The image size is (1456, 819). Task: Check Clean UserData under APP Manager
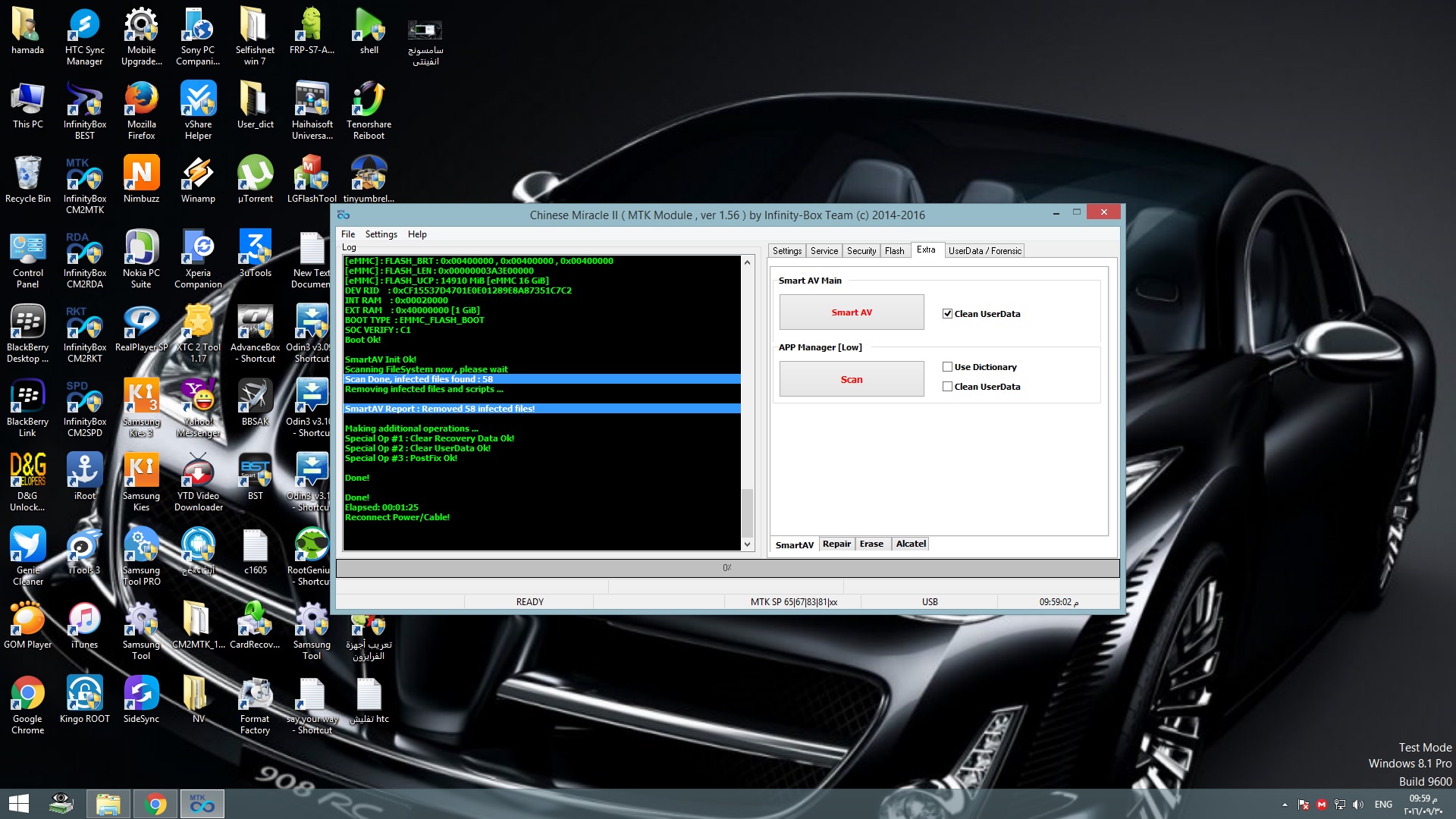947,386
